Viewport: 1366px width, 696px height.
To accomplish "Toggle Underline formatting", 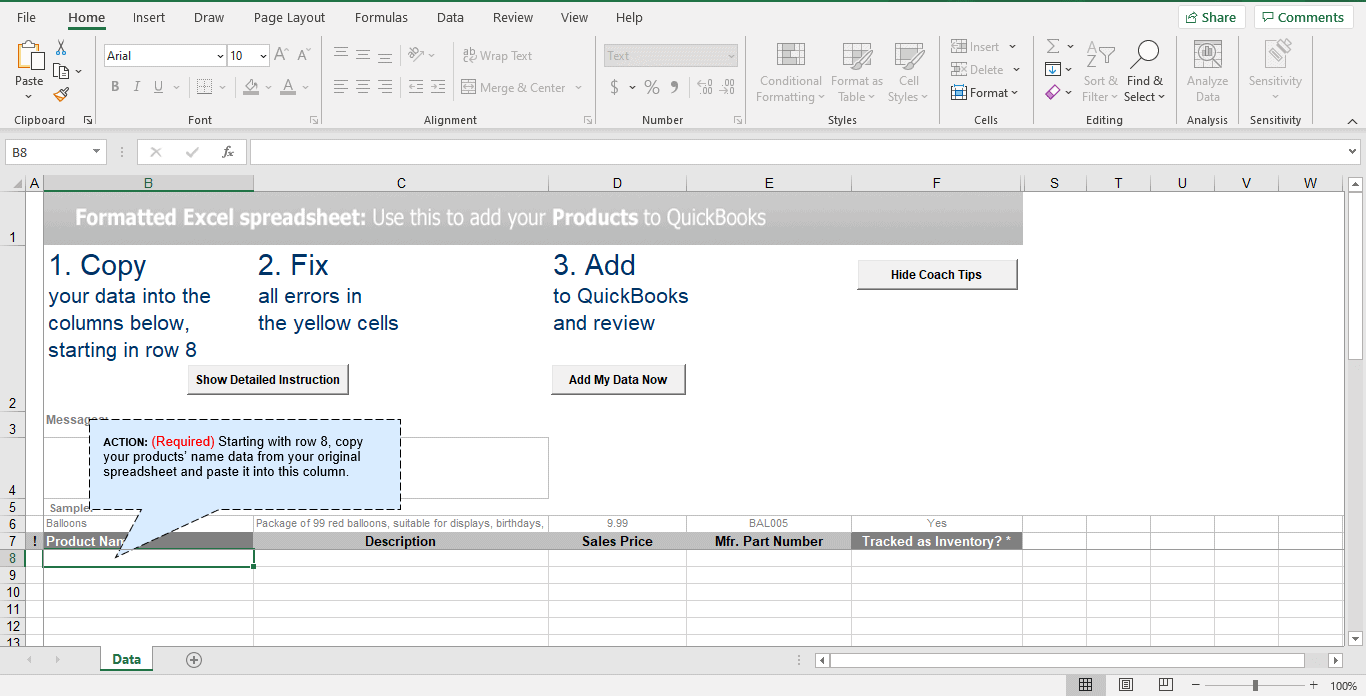I will point(159,87).
